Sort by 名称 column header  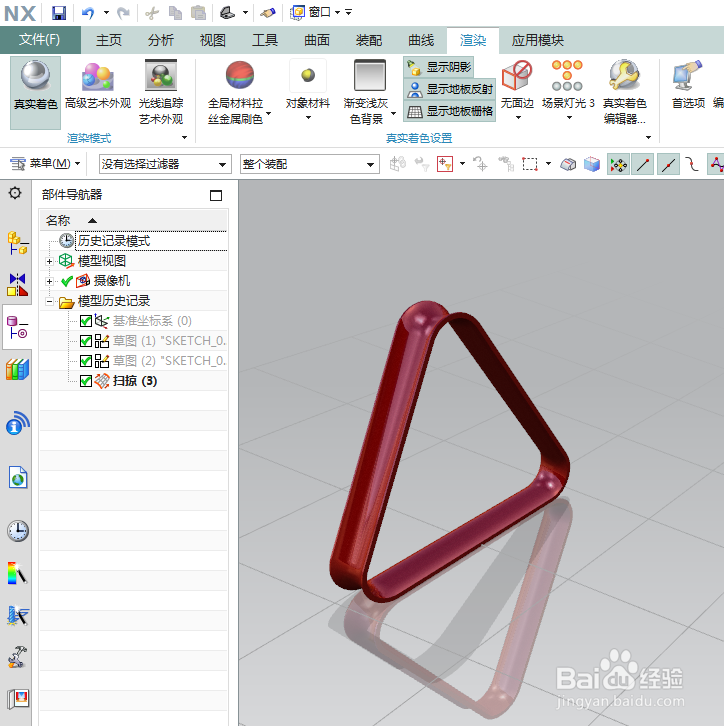coord(134,221)
